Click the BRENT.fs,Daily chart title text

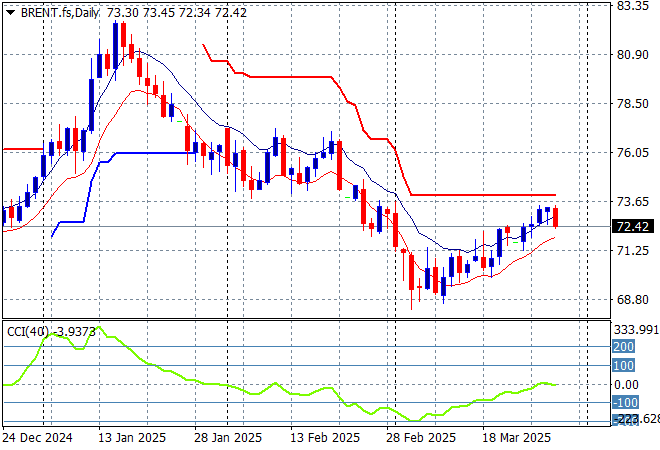tap(57, 11)
